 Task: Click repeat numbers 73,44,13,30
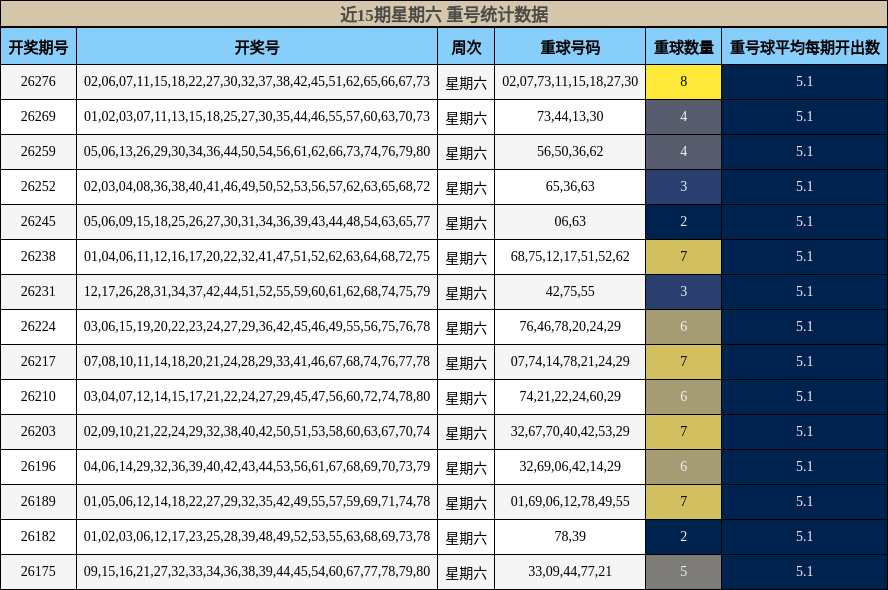[570, 117]
